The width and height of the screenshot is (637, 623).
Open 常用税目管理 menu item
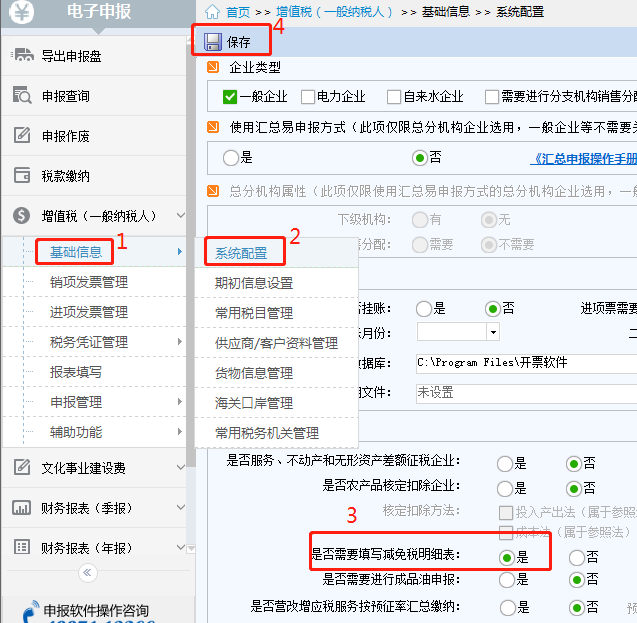[254, 313]
